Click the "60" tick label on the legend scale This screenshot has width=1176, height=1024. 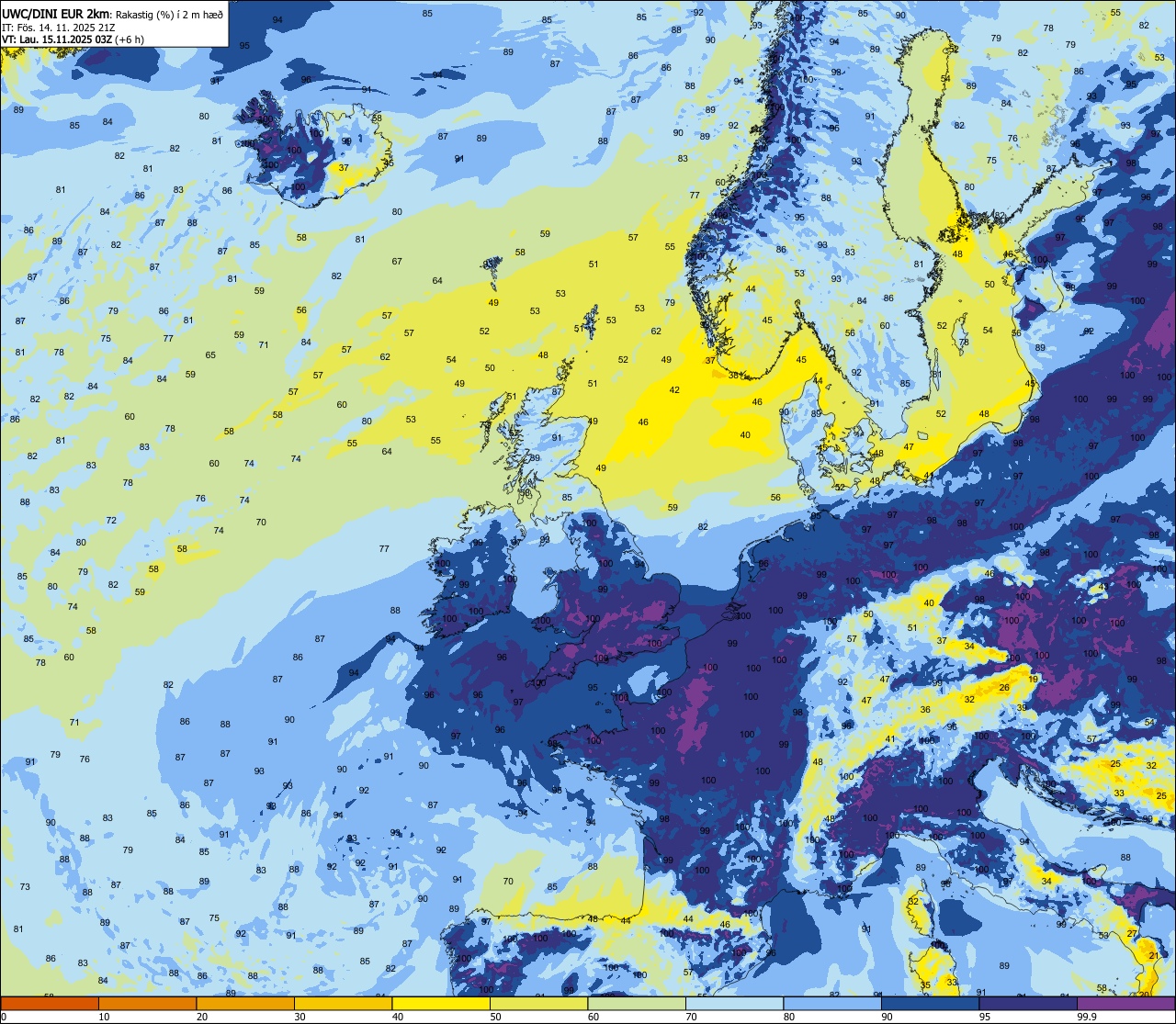(593, 1017)
